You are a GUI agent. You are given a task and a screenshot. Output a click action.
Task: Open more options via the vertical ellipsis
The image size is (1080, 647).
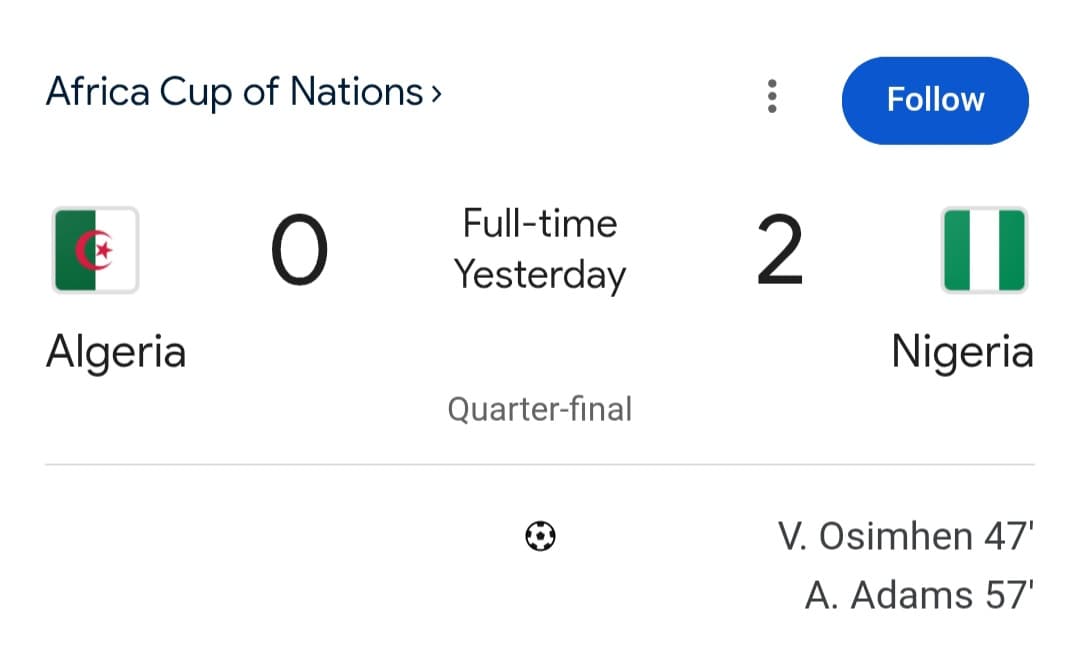771,96
